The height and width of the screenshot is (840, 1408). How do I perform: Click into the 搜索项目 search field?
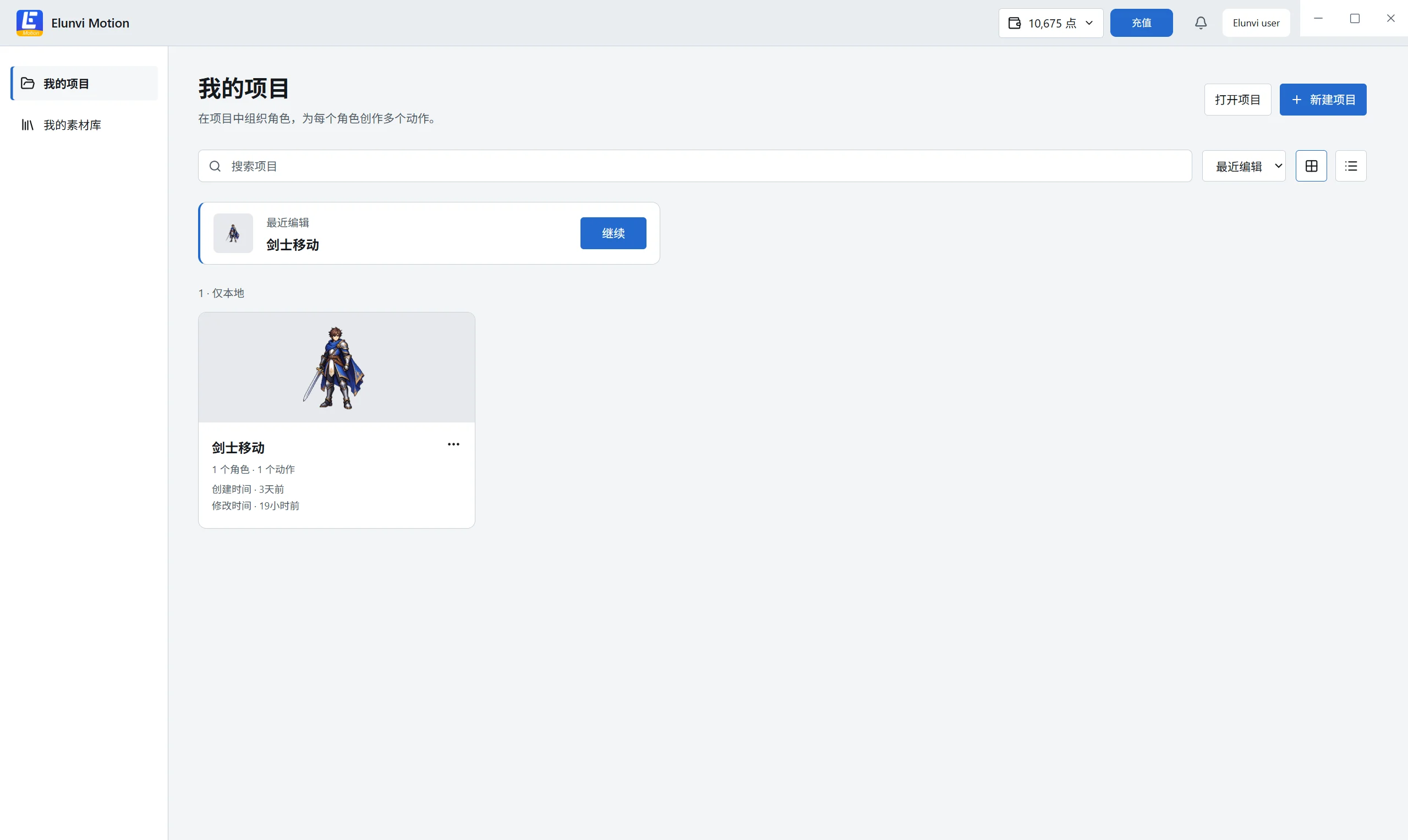(695, 166)
